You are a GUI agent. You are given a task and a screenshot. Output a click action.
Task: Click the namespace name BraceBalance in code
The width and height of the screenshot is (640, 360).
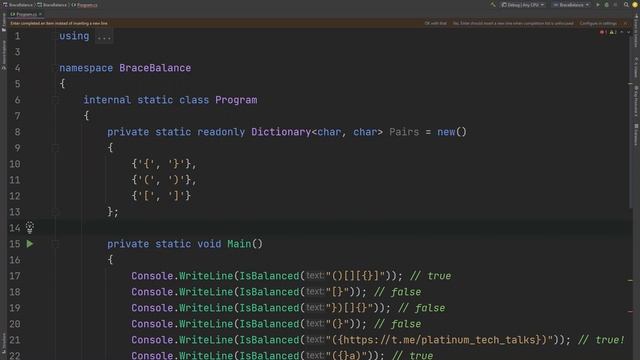pyautogui.click(x=155, y=68)
